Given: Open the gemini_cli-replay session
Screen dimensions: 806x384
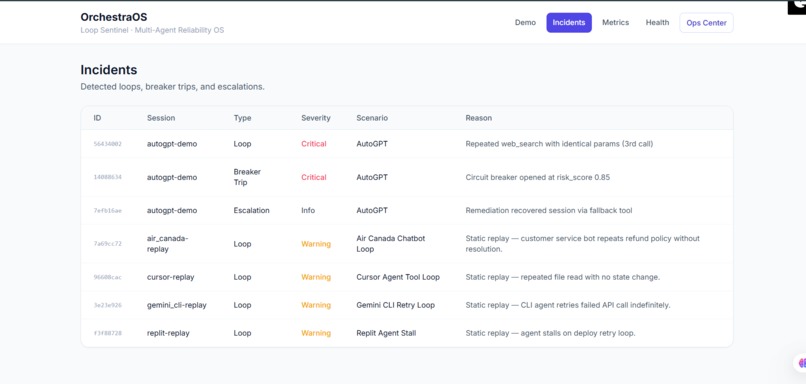Looking at the screenshot, I should (x=176, y=305).
